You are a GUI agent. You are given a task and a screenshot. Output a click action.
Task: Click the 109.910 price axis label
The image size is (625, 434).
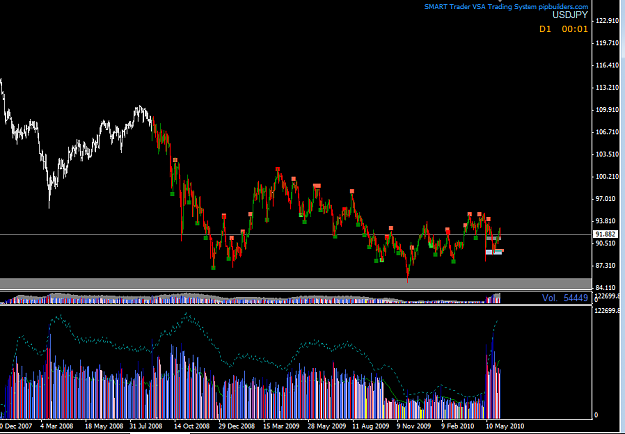[x=607, y=110]
